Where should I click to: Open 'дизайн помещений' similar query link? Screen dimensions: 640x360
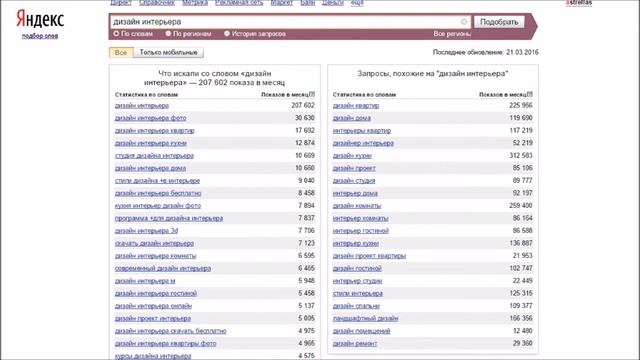362,331
